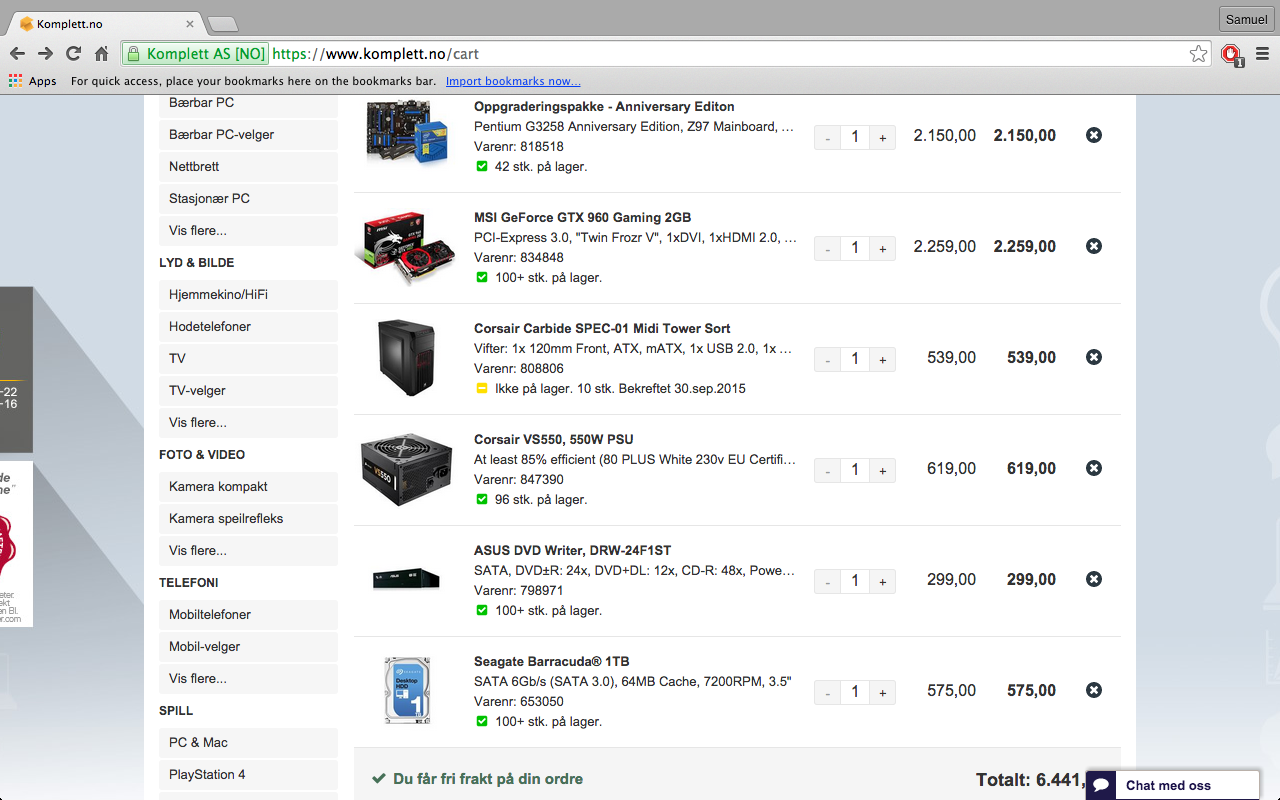Decrease quantity of Corsair VS550 PSU
The height and width of the screenshot is (800, 1280).
tap(828, 471)
